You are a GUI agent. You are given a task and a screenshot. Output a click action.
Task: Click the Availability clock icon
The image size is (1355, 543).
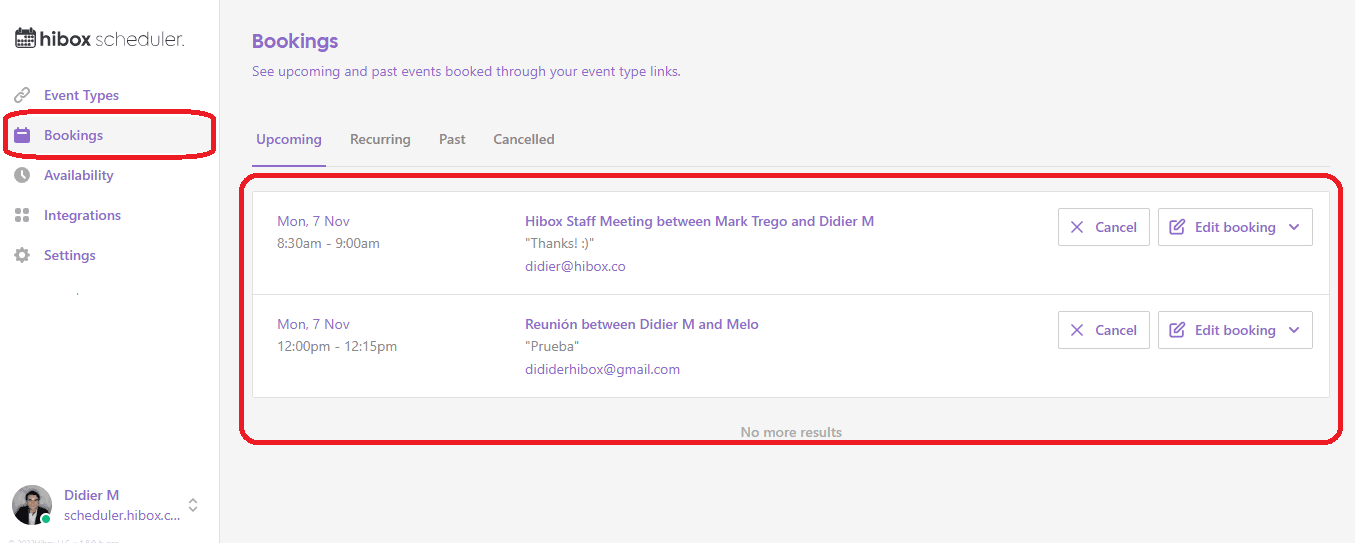(x=22, y=175)
